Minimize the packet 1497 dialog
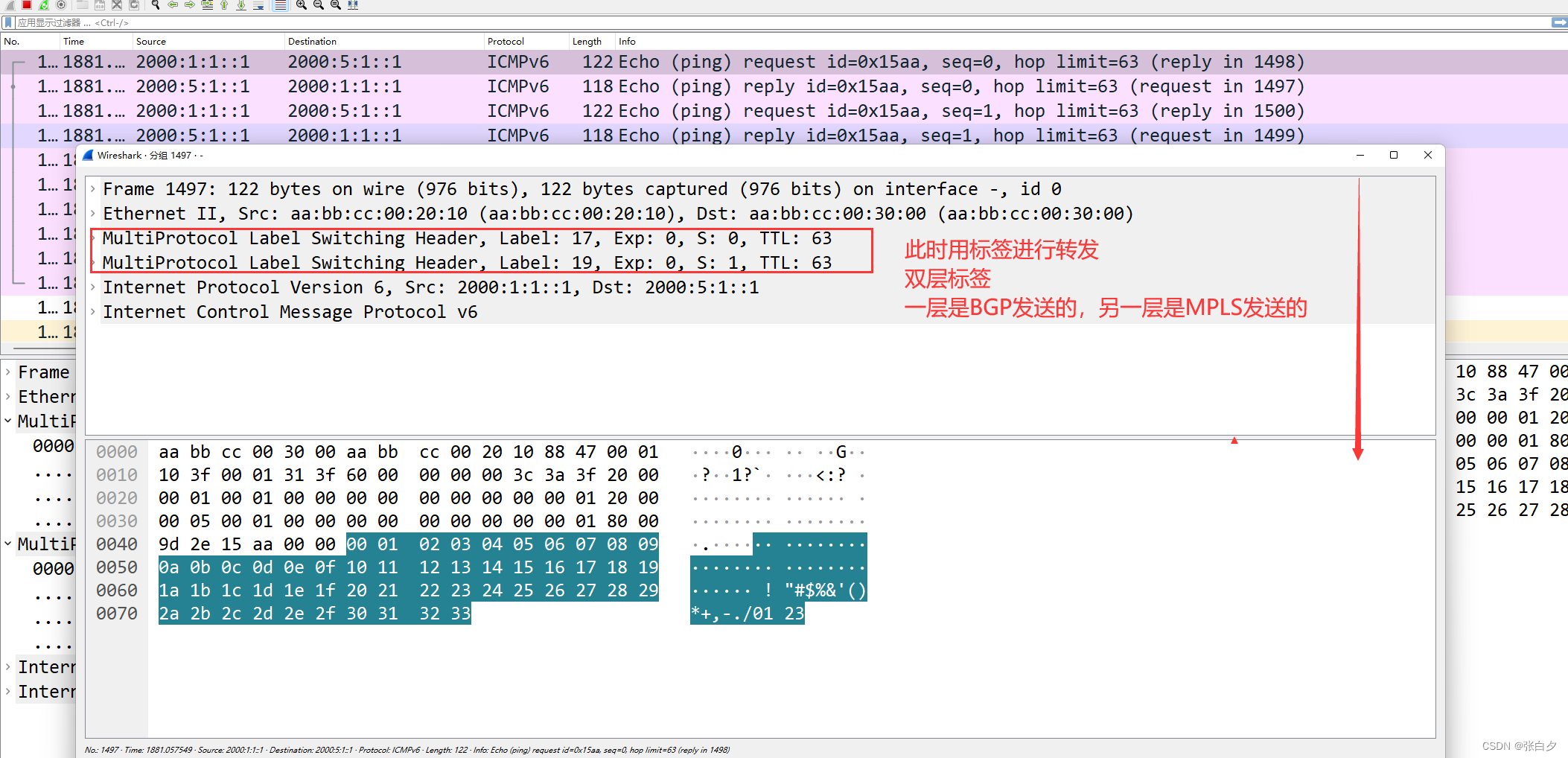The width and height of the screenshot is (1568, 758). coord(1360,155)
